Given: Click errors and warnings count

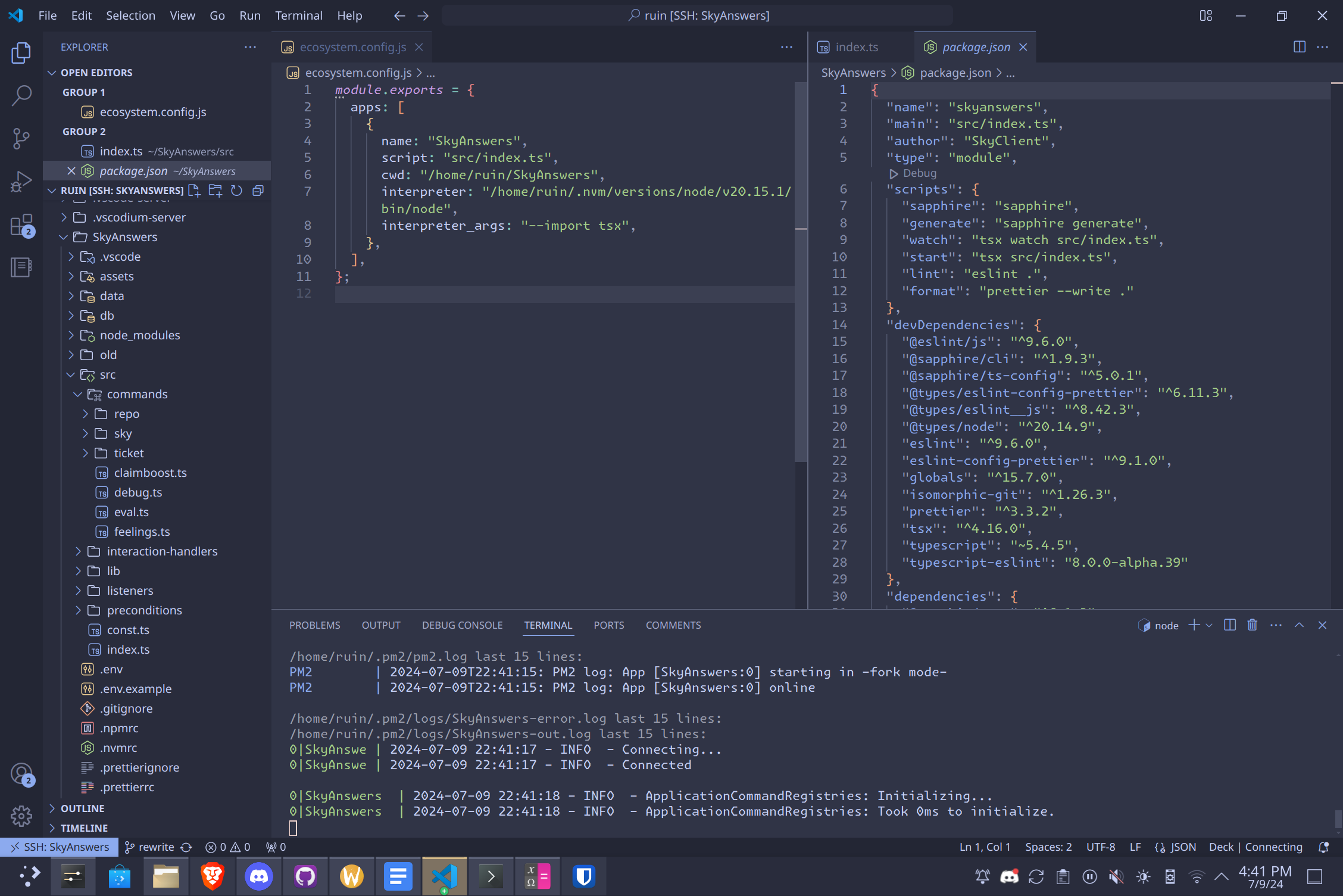Looking at the screenshot, I should [x=227, y=847].
